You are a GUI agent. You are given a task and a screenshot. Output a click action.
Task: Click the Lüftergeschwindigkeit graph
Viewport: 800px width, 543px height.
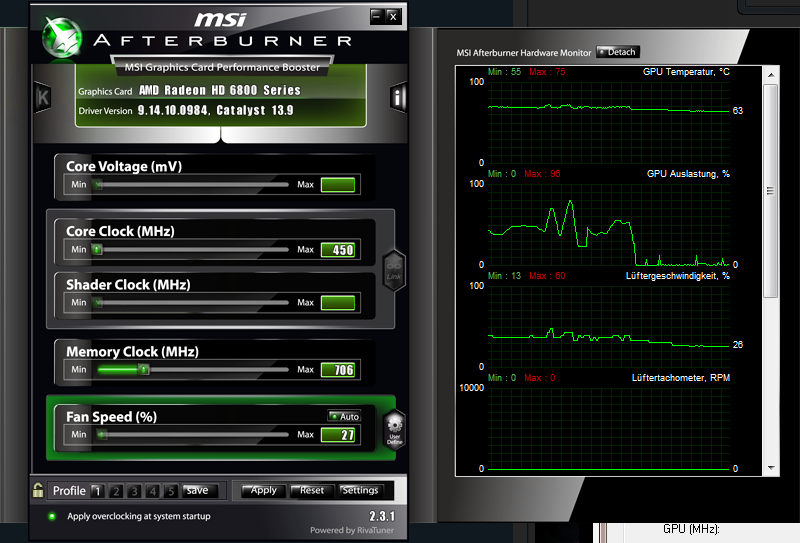tap(609, 327)
